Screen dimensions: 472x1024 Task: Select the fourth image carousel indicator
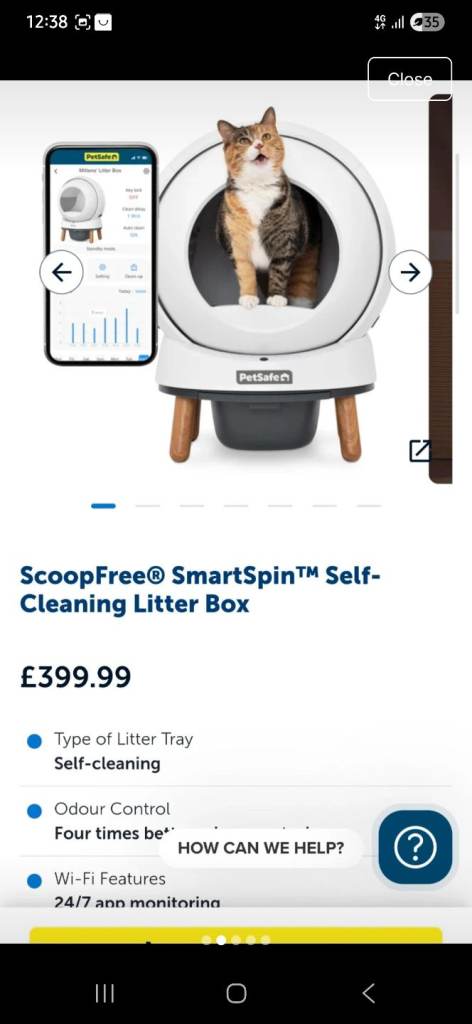(x=236, y=505)
